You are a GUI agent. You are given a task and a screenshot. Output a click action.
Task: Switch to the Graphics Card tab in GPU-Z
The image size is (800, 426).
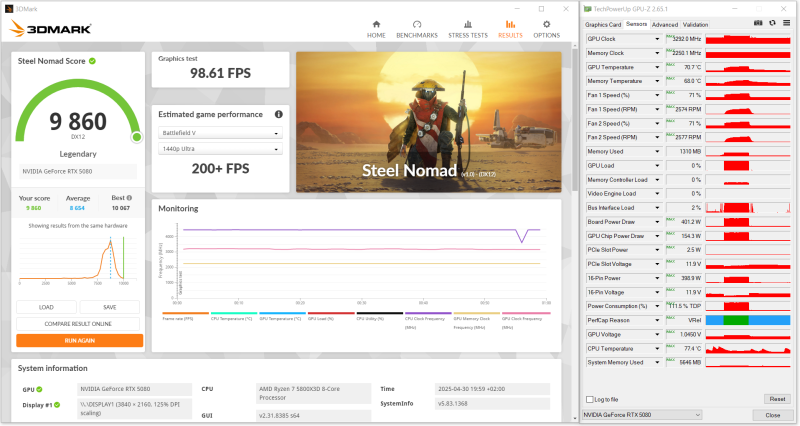coord(603,24)
